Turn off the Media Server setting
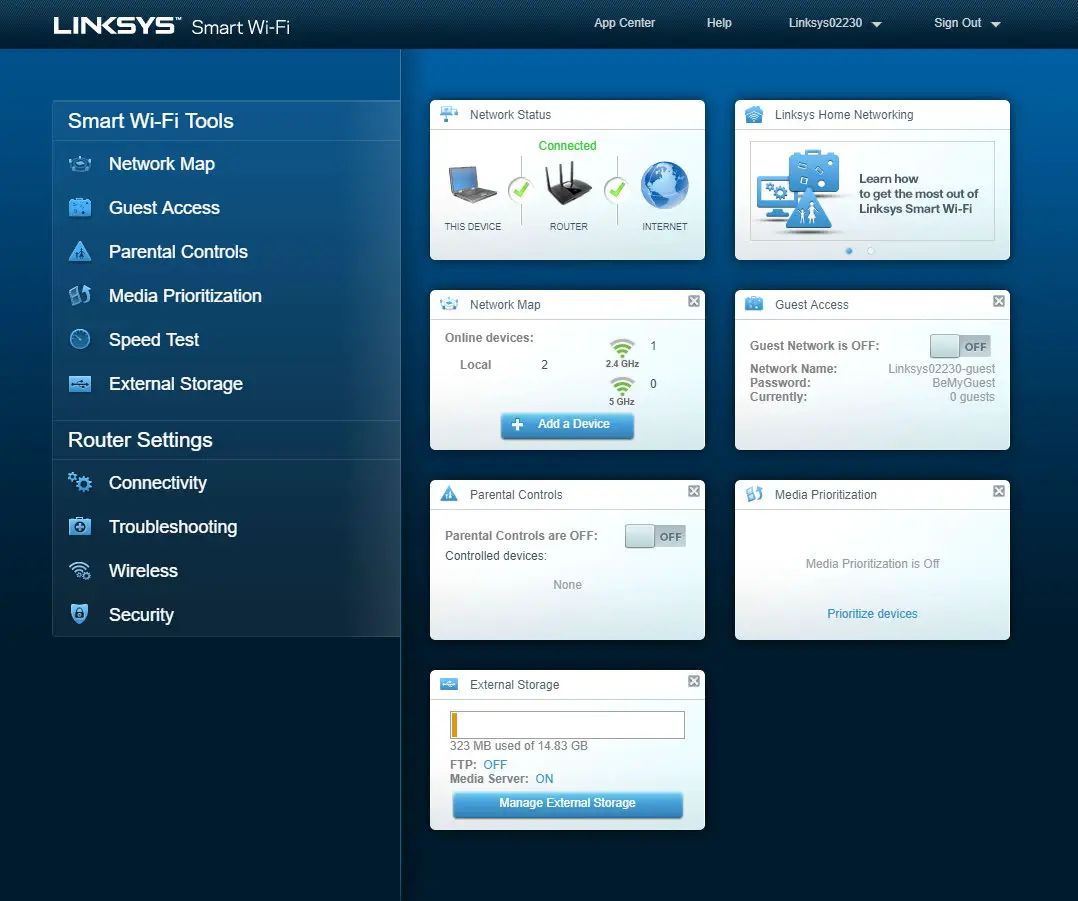 [x=544, y=778]
